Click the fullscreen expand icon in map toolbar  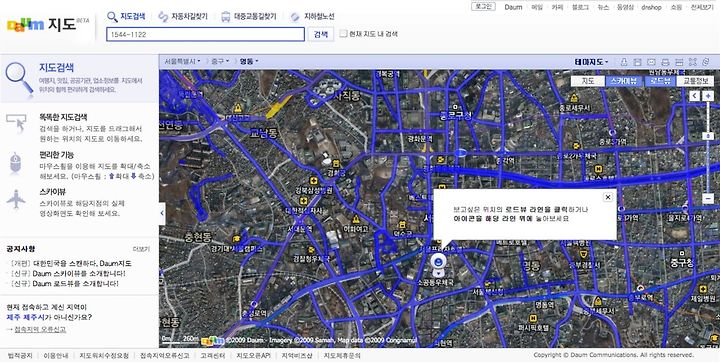click(693, 62)
